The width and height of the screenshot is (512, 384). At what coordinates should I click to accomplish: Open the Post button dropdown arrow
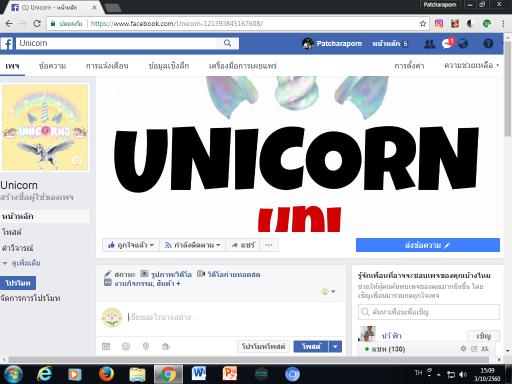click(335, 347)
